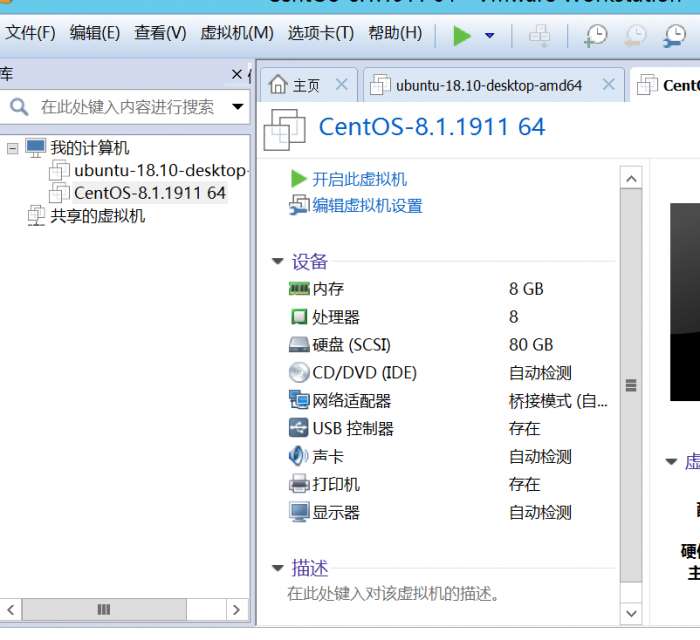The width and height of the screenshot is (700, 640).
Task: Click the library horizontal scrollbar thumb
Action: pyautogui.click(x=104, y=610)
